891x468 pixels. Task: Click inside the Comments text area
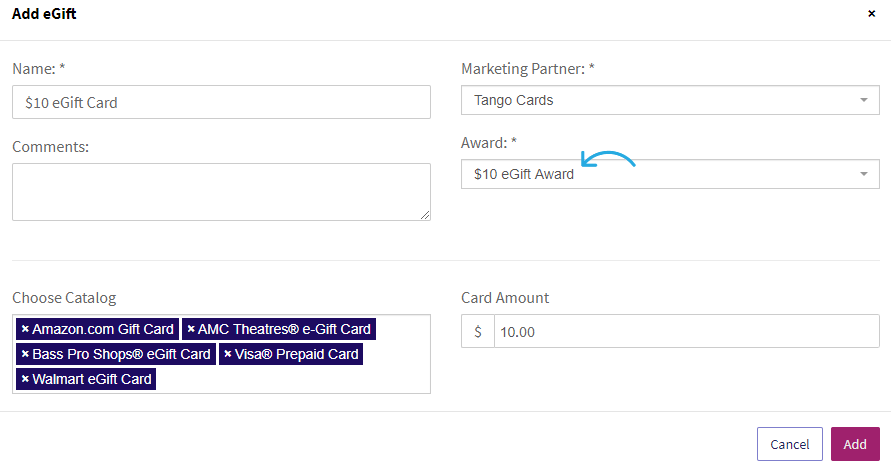221,192
